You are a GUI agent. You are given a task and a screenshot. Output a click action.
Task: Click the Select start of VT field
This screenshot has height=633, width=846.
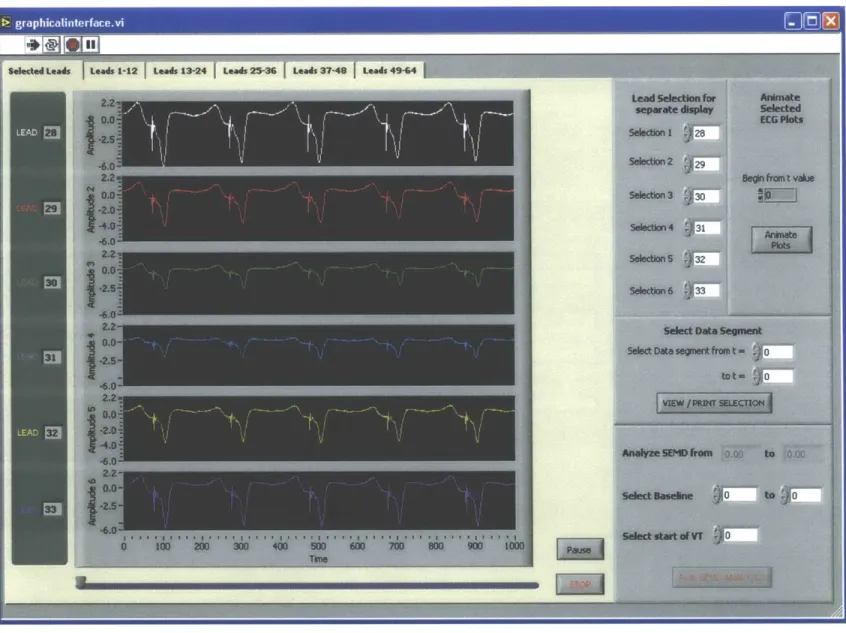[740, 535]
